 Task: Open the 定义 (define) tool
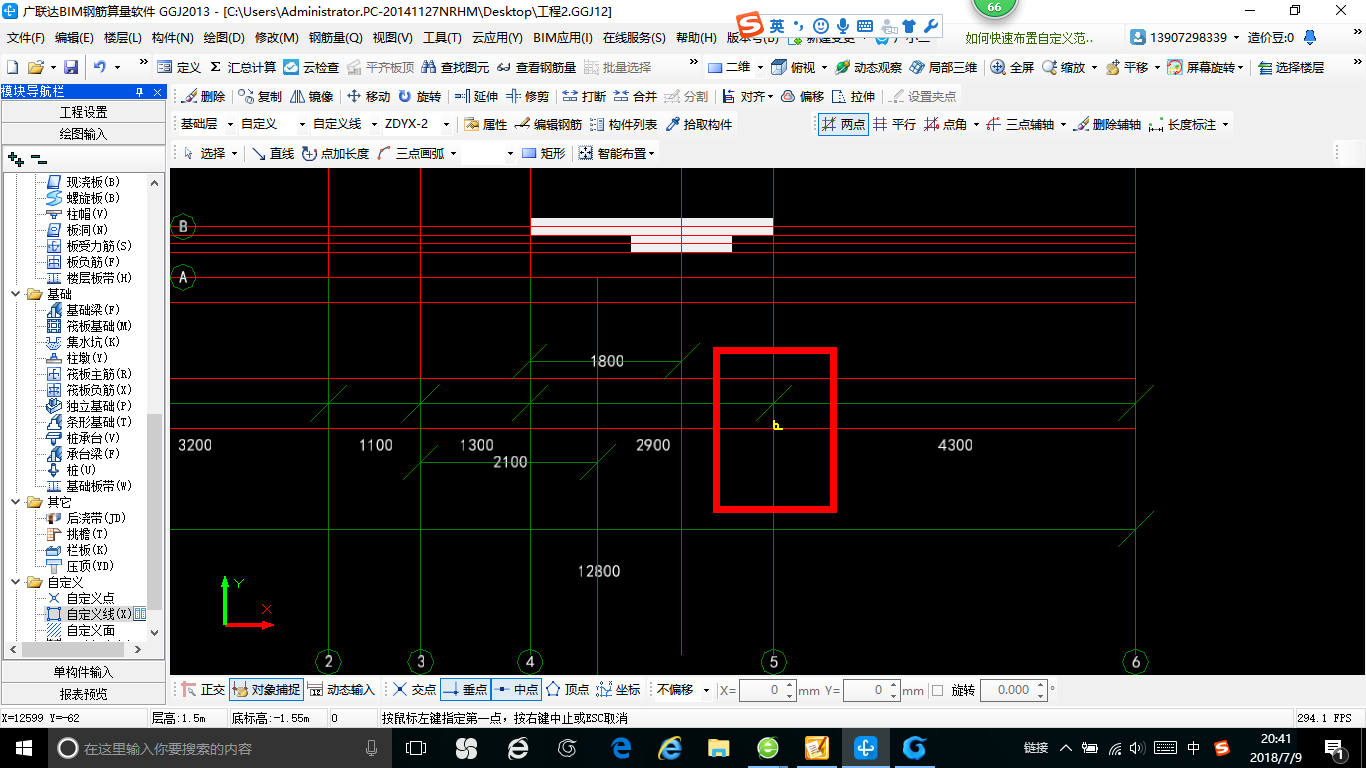179,67
